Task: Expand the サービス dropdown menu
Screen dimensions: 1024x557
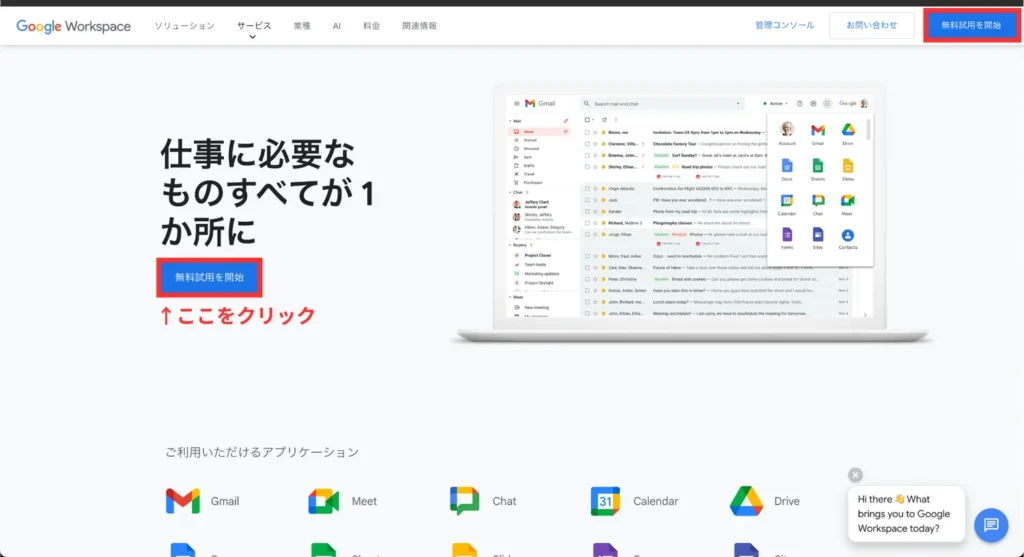Action: coord(254,27)
